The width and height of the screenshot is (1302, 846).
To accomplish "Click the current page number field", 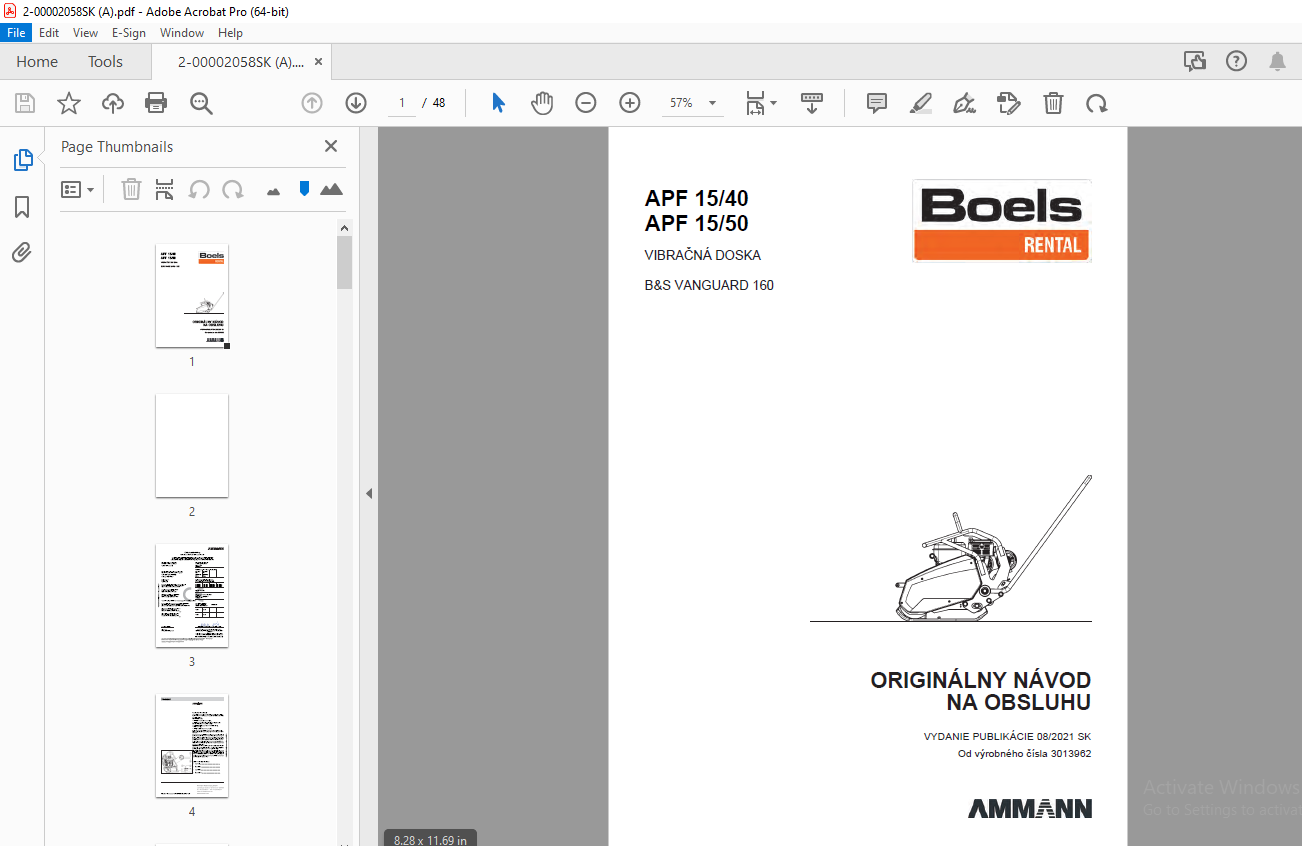I will tap(402, 103).
